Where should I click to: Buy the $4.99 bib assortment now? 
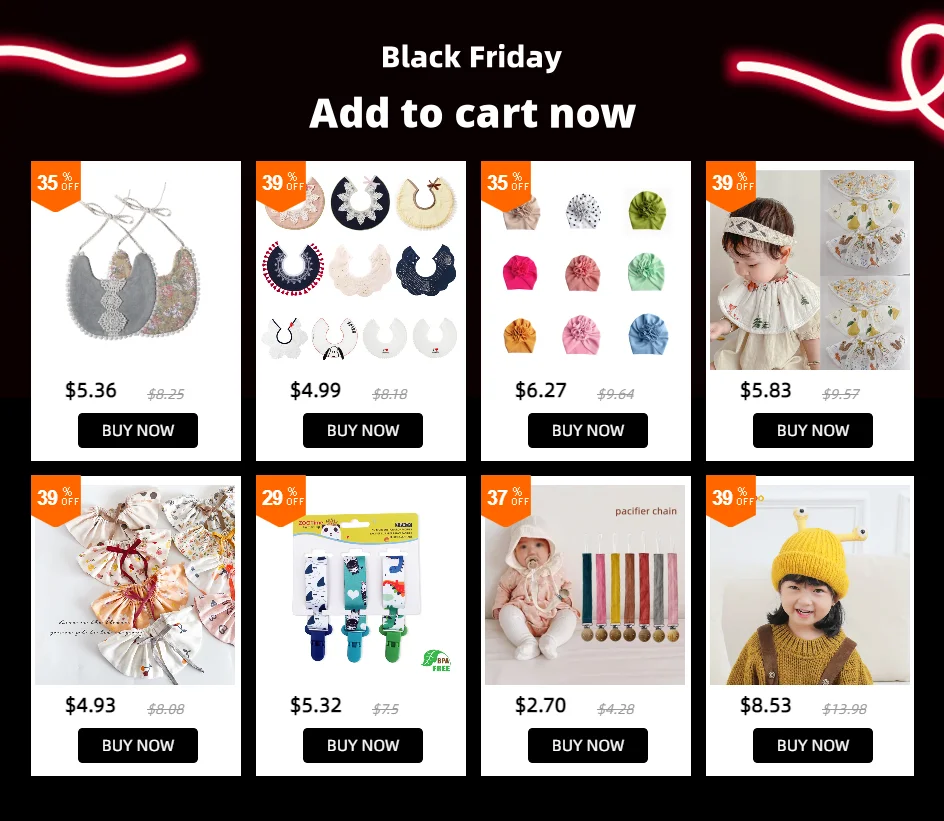pyautogui.click(x=363, y=430)
